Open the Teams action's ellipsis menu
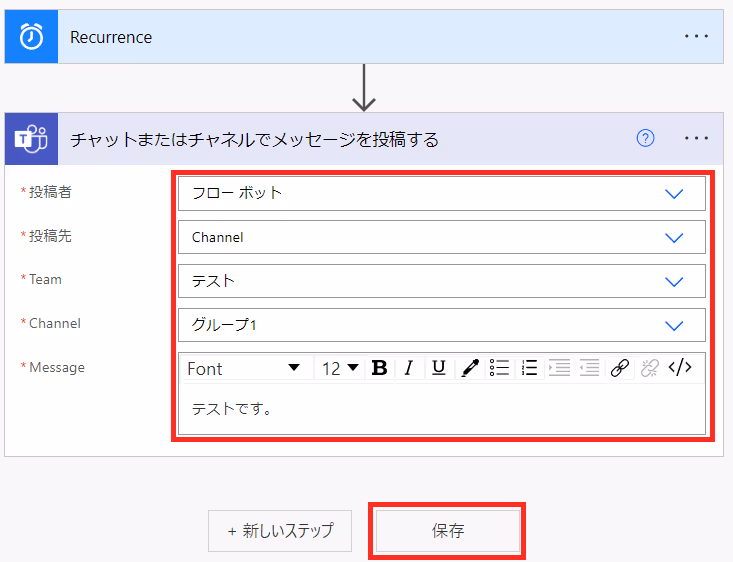The image size is (733, 562). point(696,138)
